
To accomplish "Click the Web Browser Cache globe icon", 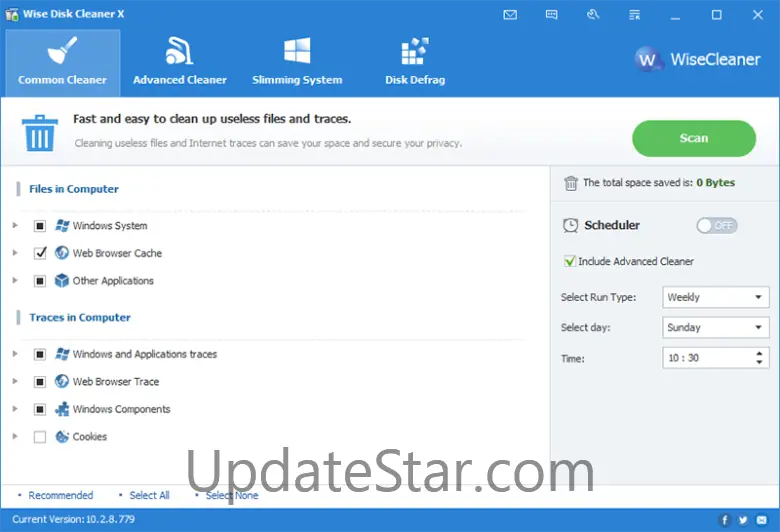I will (x=62, y=253).
